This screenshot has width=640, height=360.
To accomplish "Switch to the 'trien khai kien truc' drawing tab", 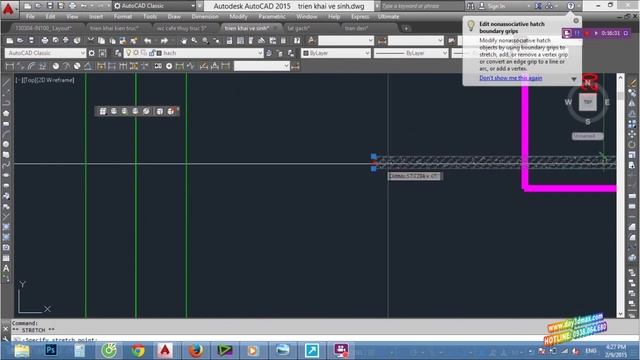I will [114, 28].
